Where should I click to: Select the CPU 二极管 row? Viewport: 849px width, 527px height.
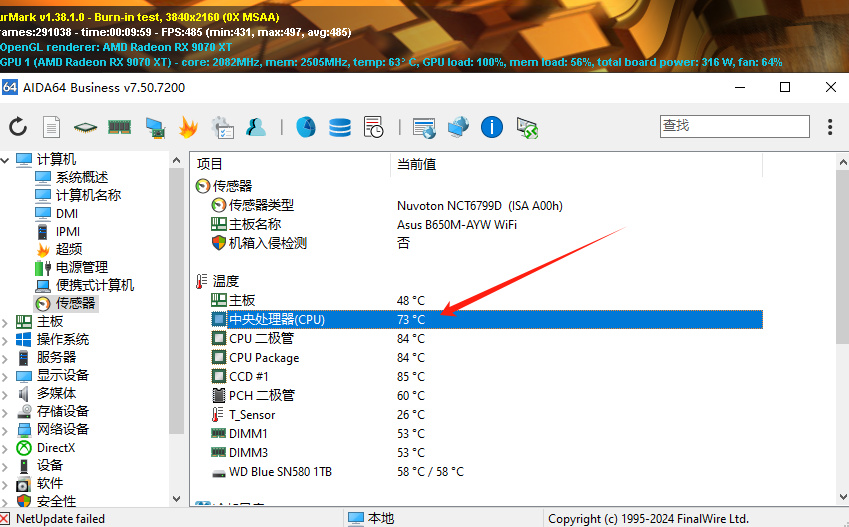click(x=478, y=339)
